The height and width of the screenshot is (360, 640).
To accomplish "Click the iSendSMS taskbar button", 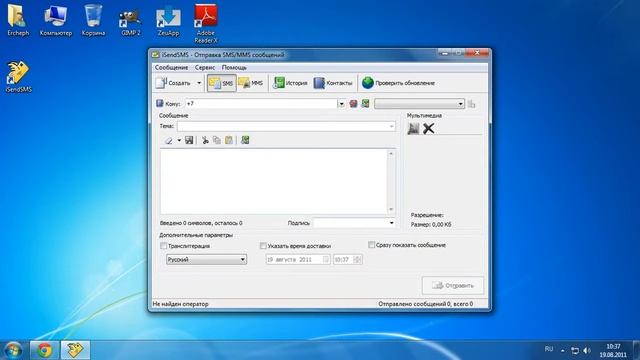I will pos(75,350).
